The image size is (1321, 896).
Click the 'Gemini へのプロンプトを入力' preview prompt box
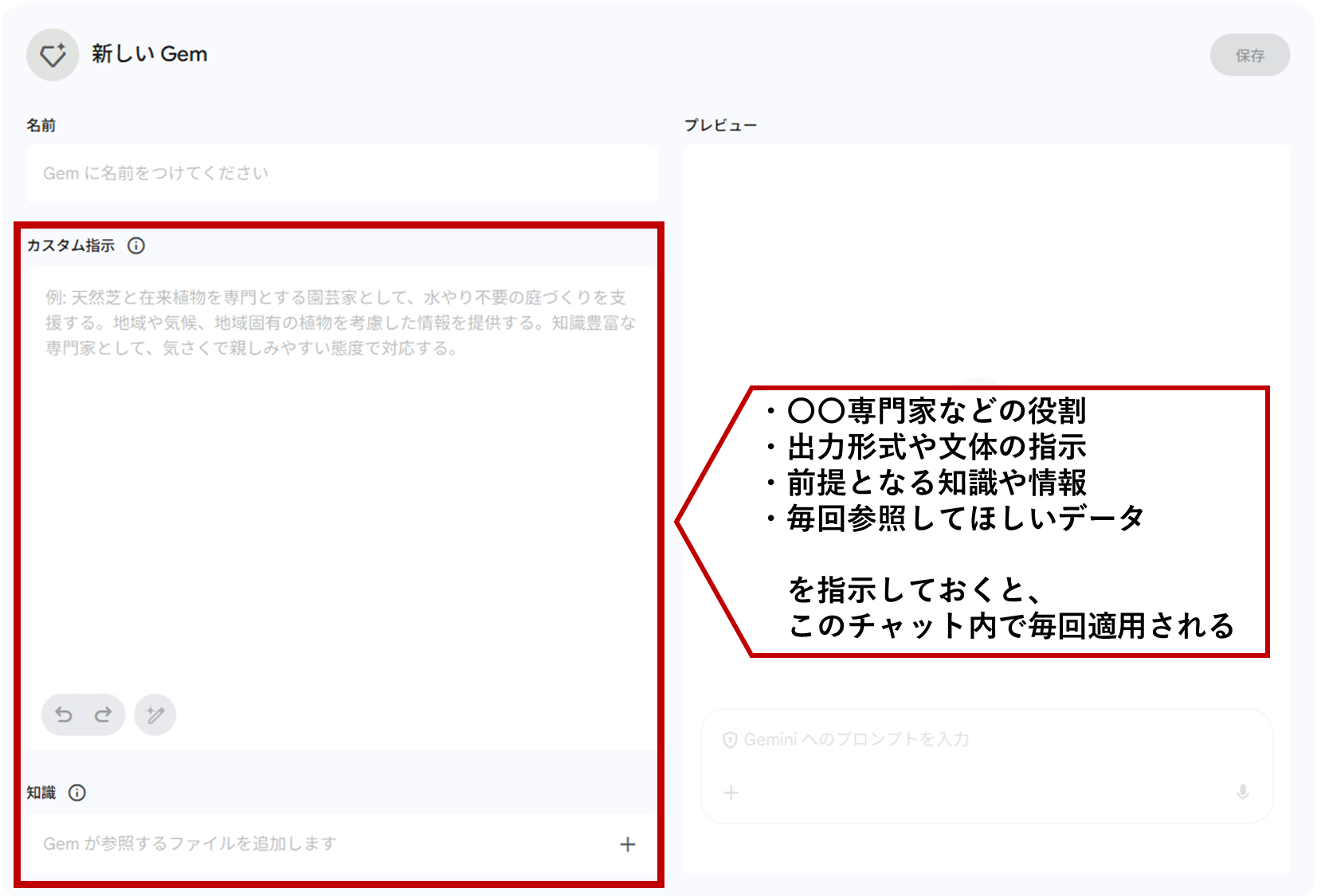click(x=986, y=766)
